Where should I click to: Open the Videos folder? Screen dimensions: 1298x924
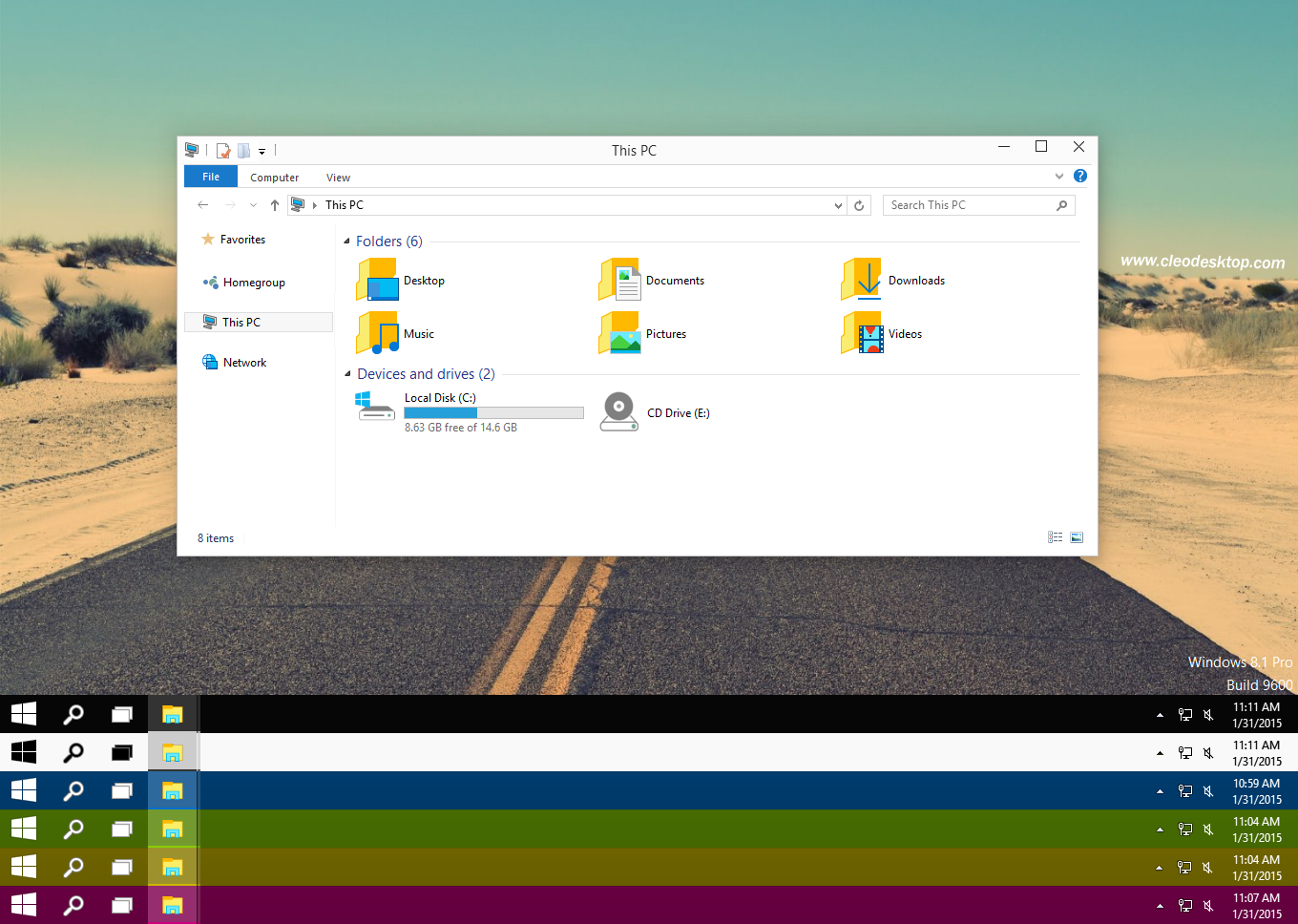point(903,333)
